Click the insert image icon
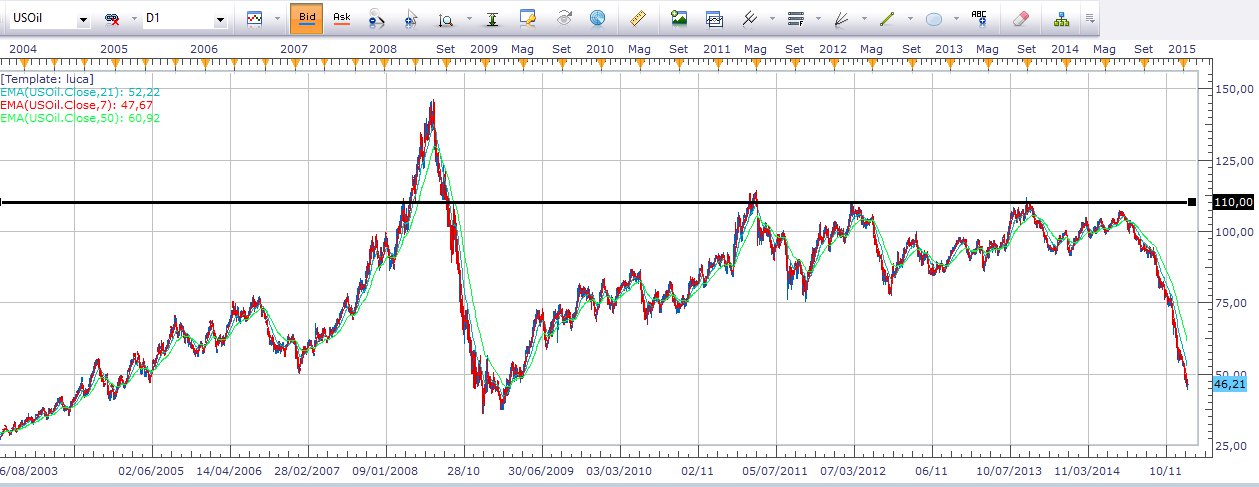This screenshot has height=487, width=1259. coord(679,18)
